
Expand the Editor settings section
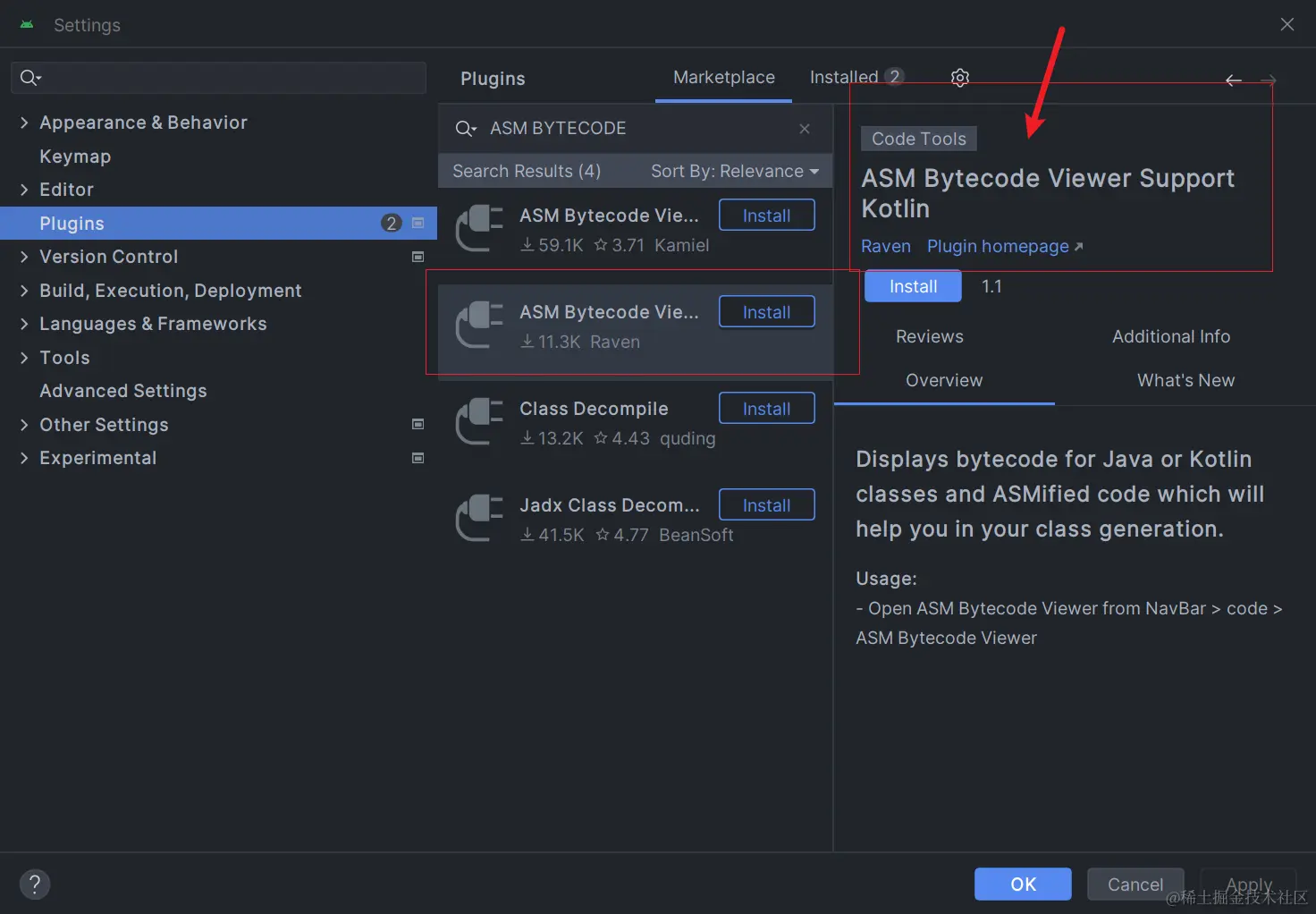[24, 190]
